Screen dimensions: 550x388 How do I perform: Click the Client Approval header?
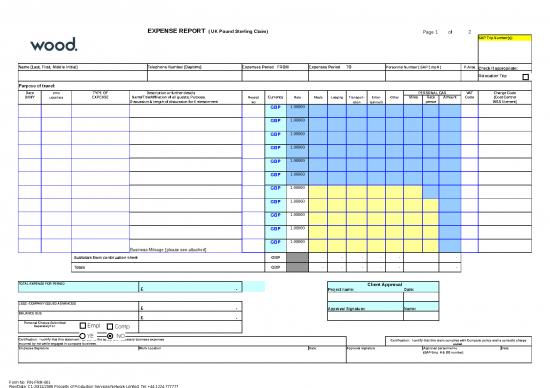pos(384,285)
